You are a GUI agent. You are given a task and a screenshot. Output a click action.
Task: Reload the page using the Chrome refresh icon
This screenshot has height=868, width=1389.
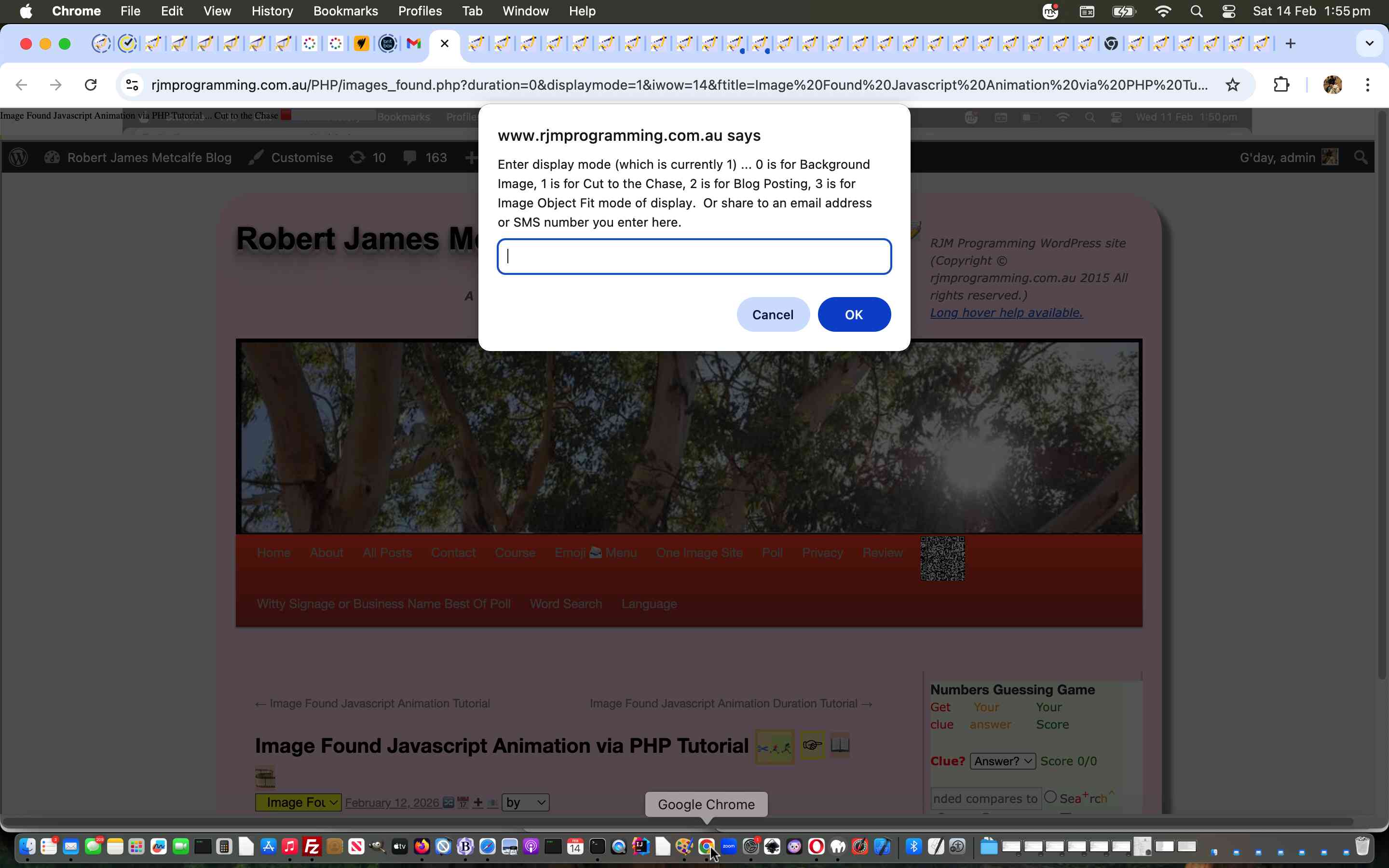point(91,84)
